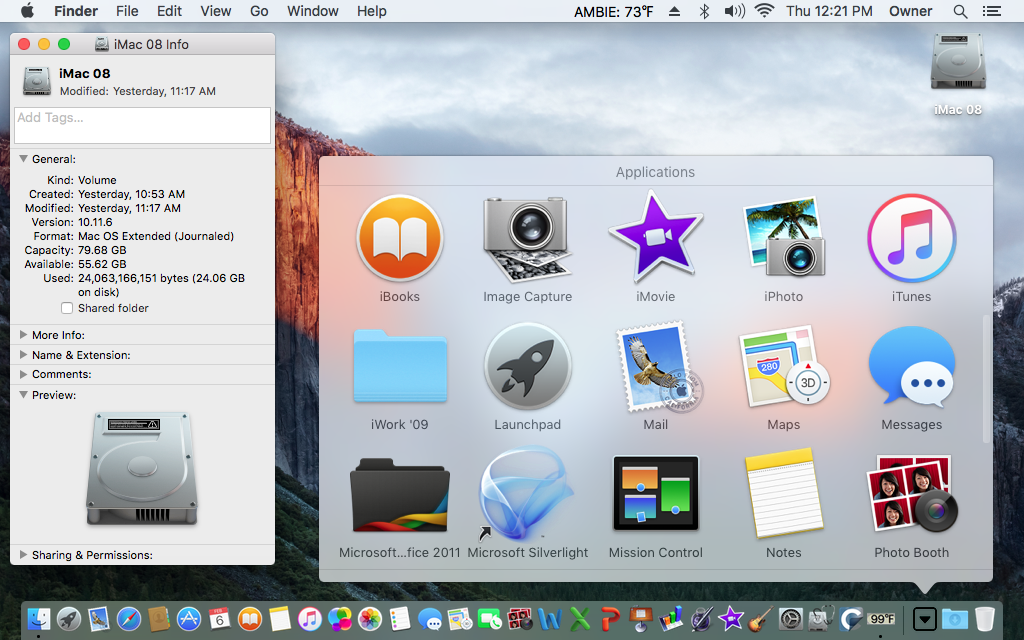Open iBooks in the Applications stack
This screenshot has height=640, width=1024.
coord(400,238)
